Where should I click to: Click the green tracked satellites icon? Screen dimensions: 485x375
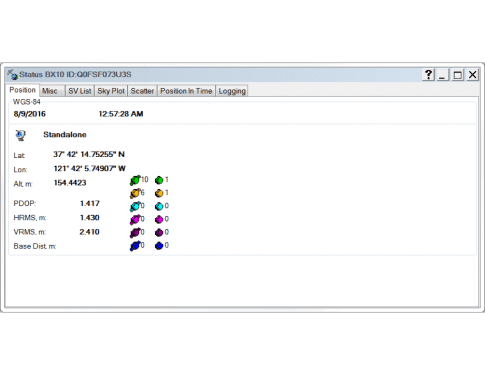tap(135, 180)
